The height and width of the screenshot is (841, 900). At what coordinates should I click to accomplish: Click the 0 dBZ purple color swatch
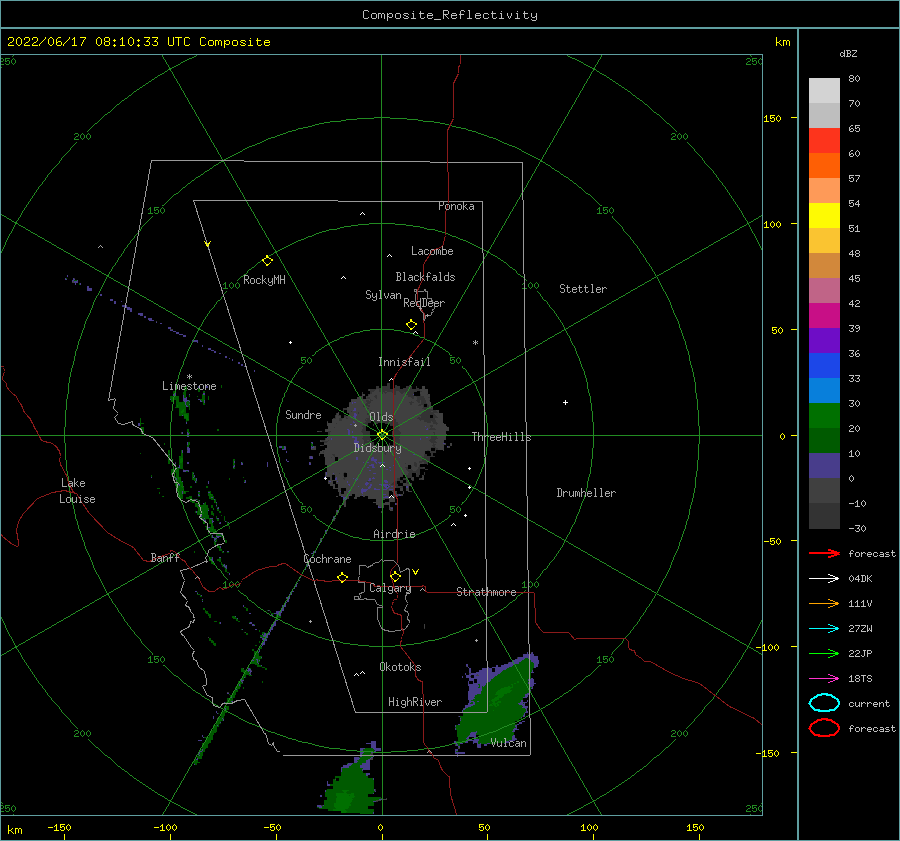click(824, 466)
